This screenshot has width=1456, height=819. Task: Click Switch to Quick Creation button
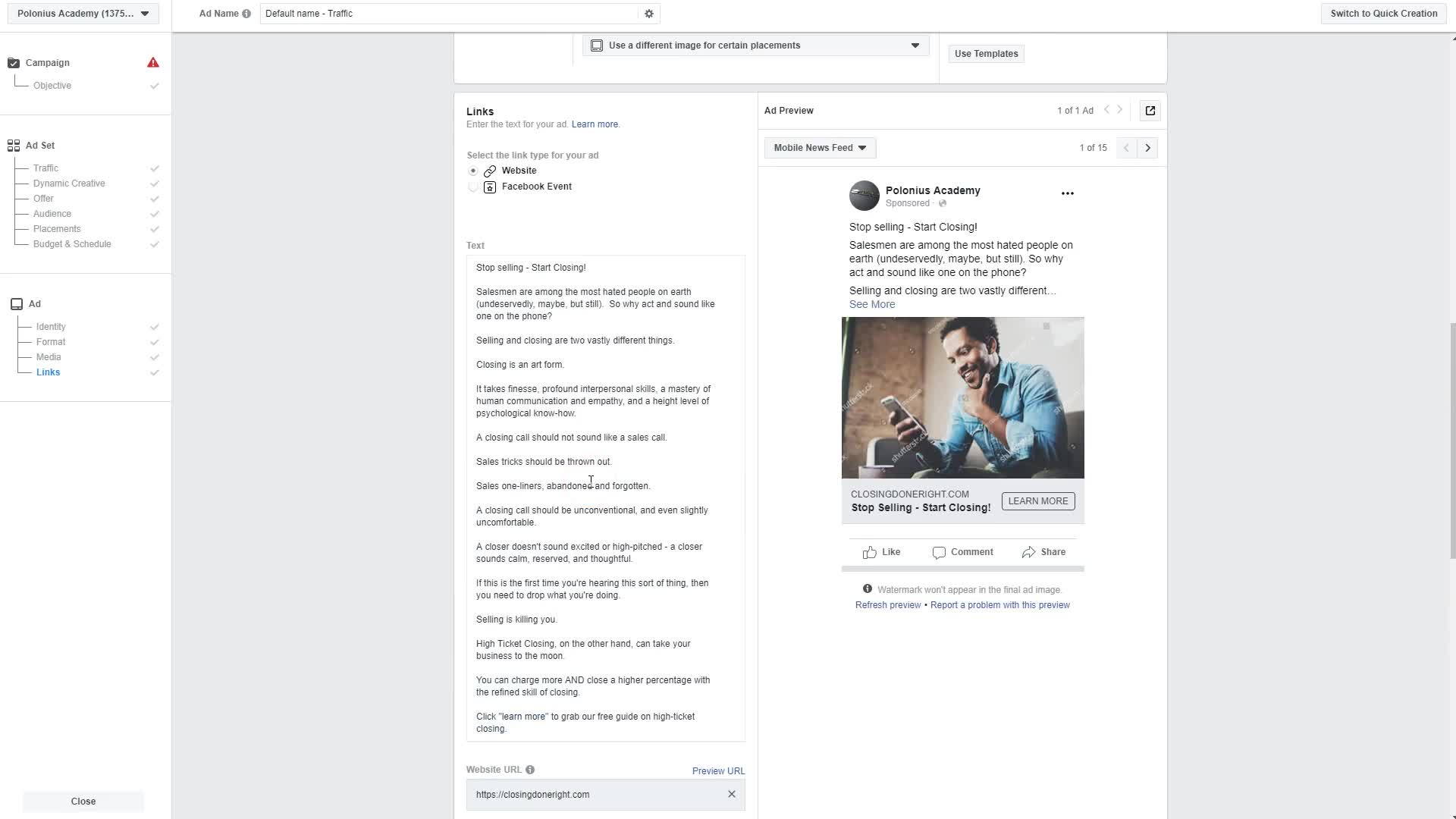tap(1383, 14)
